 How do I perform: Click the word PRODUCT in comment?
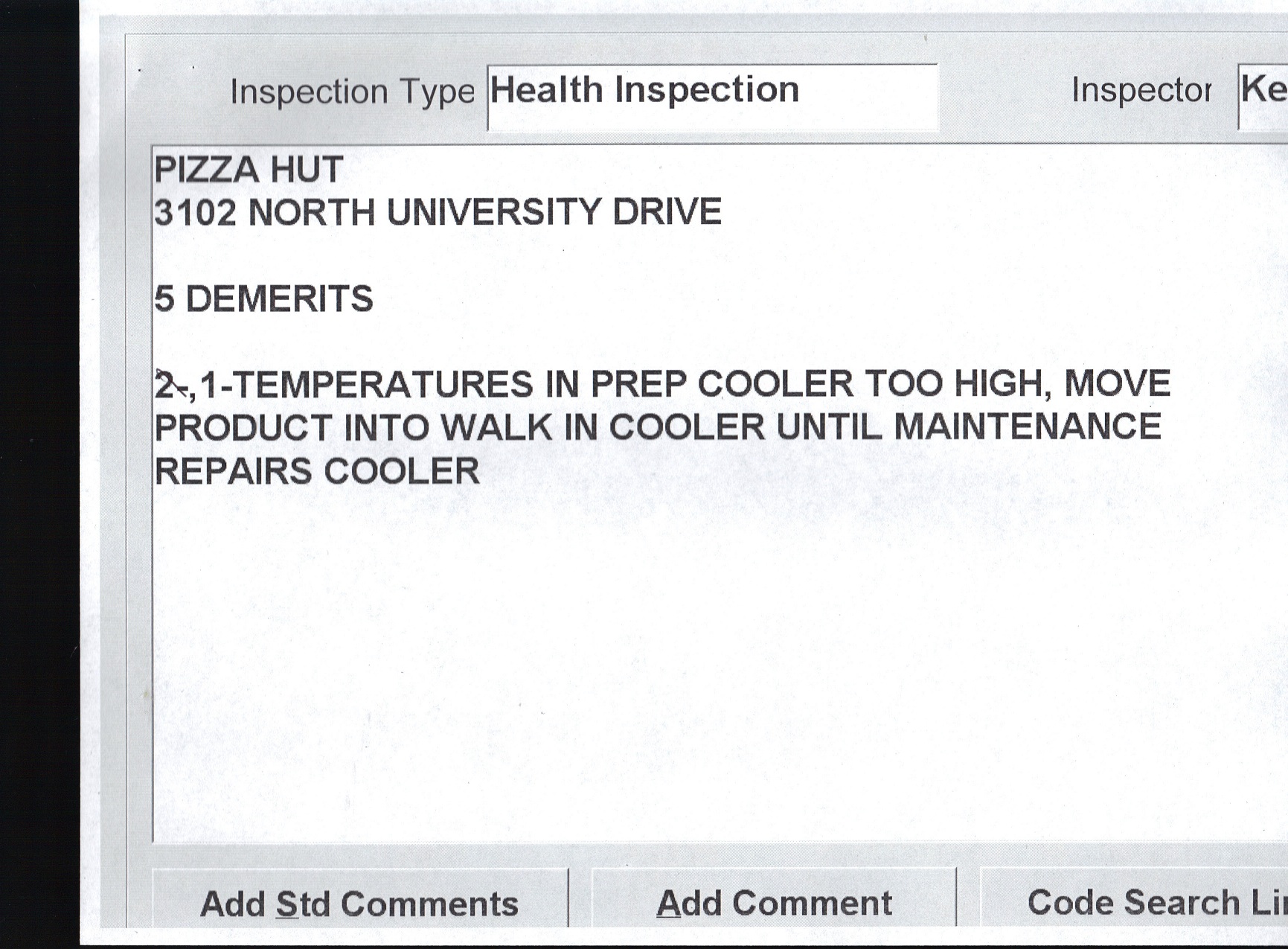tap(243, 428)
